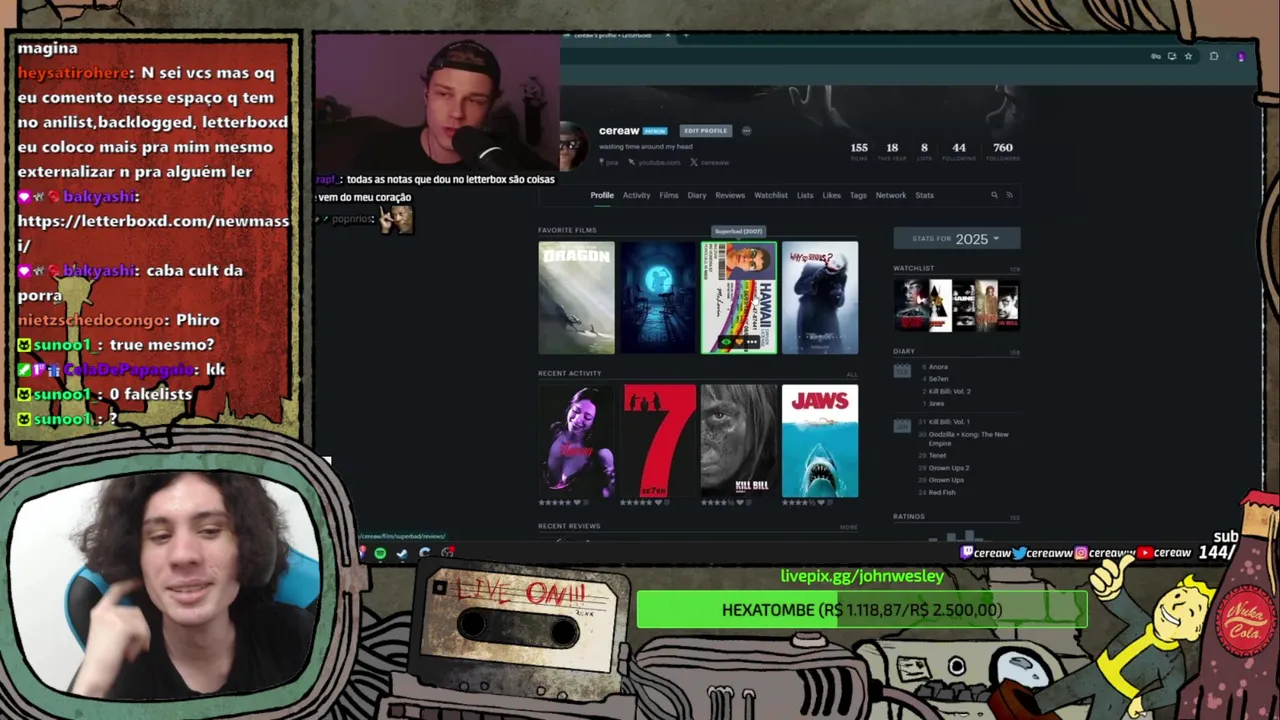Open the Superbad favorite film poster

739,297
